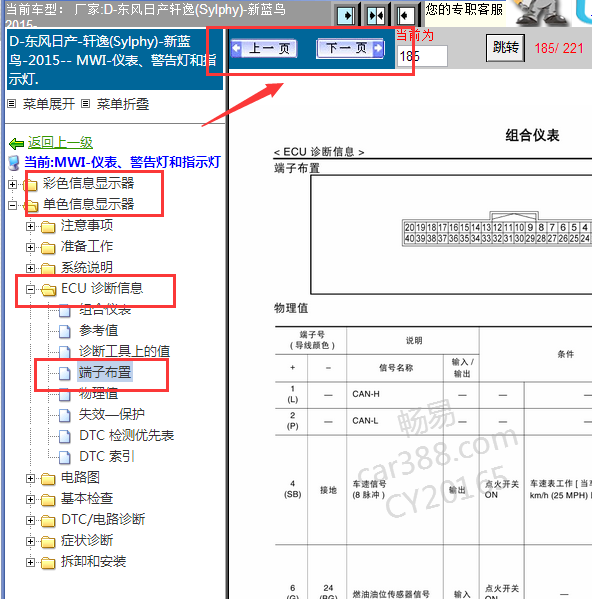
Task: Click the document icon beside DTC 索引
Action: coord(65,457)
